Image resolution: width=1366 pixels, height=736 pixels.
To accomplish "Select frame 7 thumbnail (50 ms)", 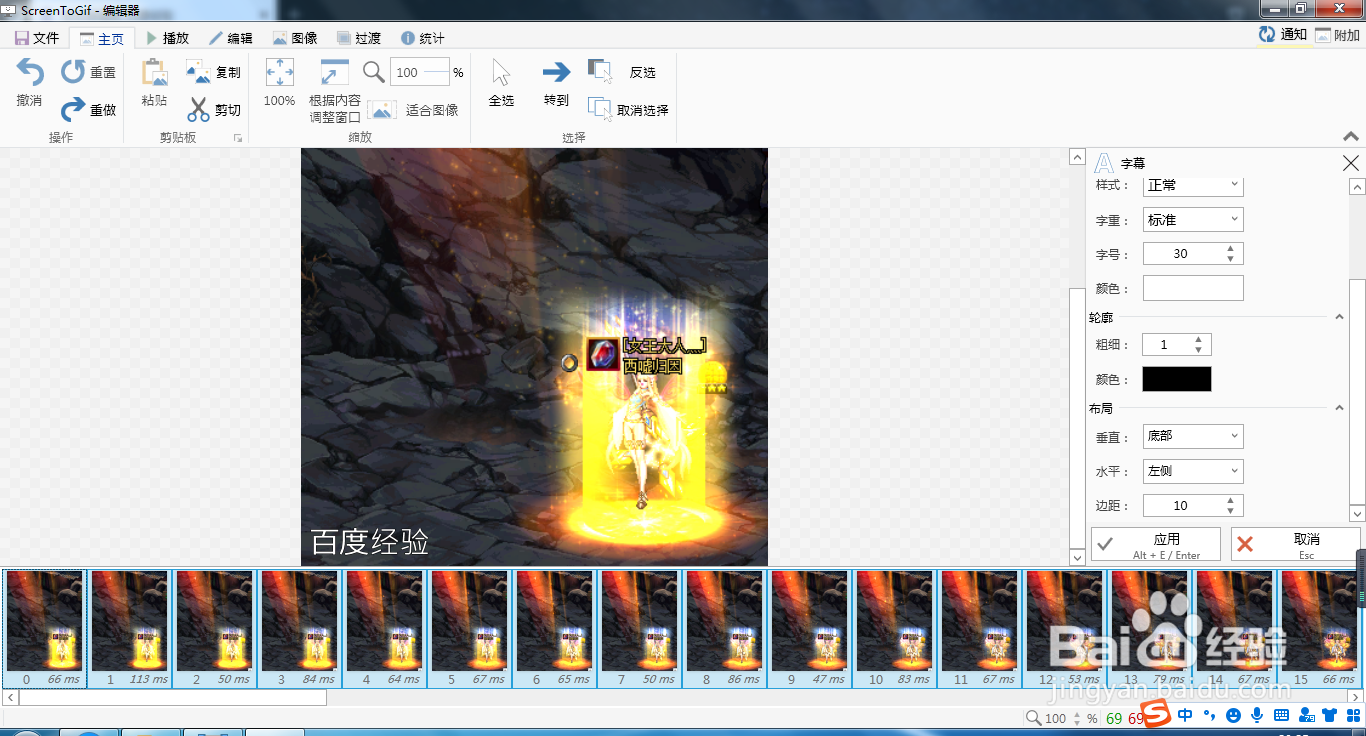I will (639, 628).
